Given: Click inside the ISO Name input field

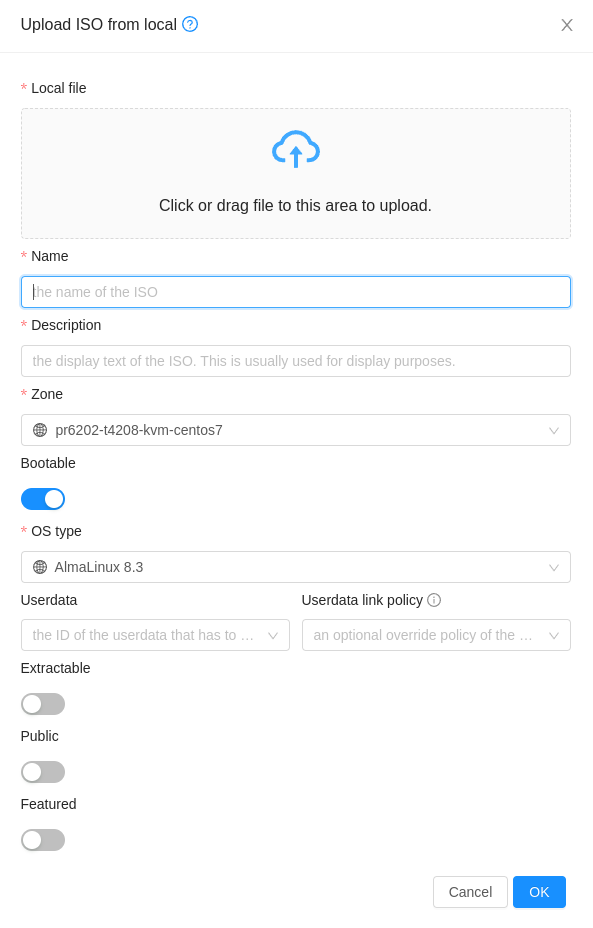Looking at the screenshot, I should (295, 292).
